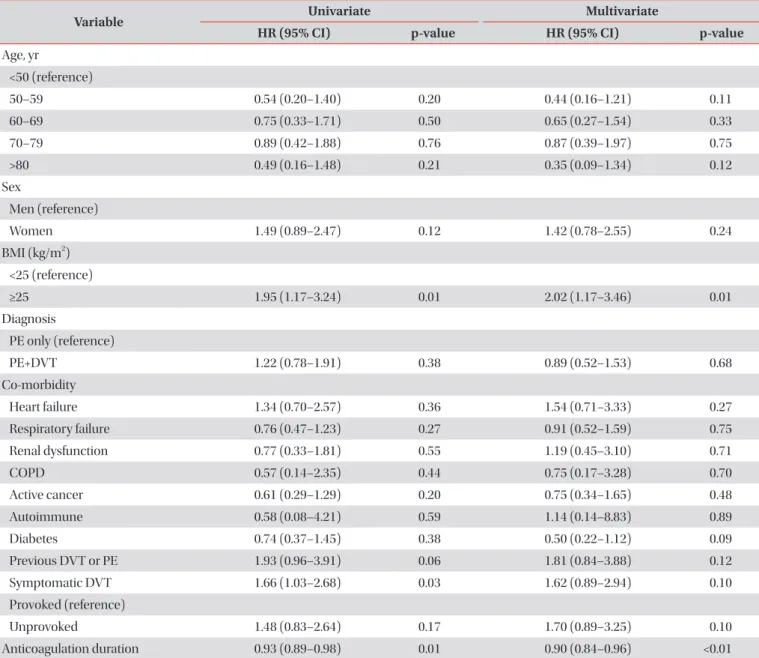The height and width of the screenshot is (658, 759).
Task: Click univariate HR '0.54 (0.20–1.40)'
Action: (298, 99)
